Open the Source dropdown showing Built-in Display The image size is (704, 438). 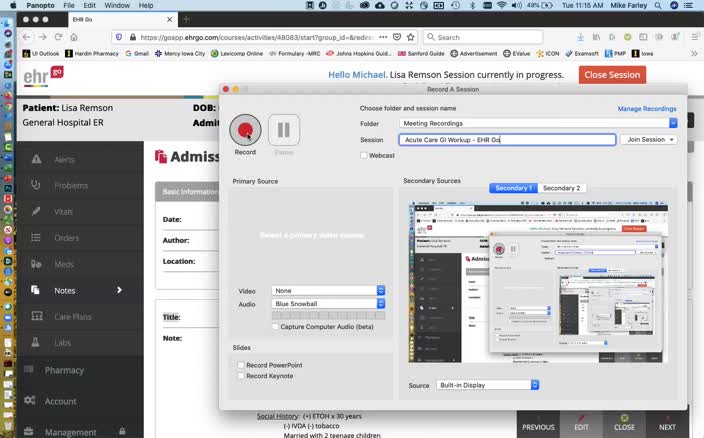[x=487, y=385]
